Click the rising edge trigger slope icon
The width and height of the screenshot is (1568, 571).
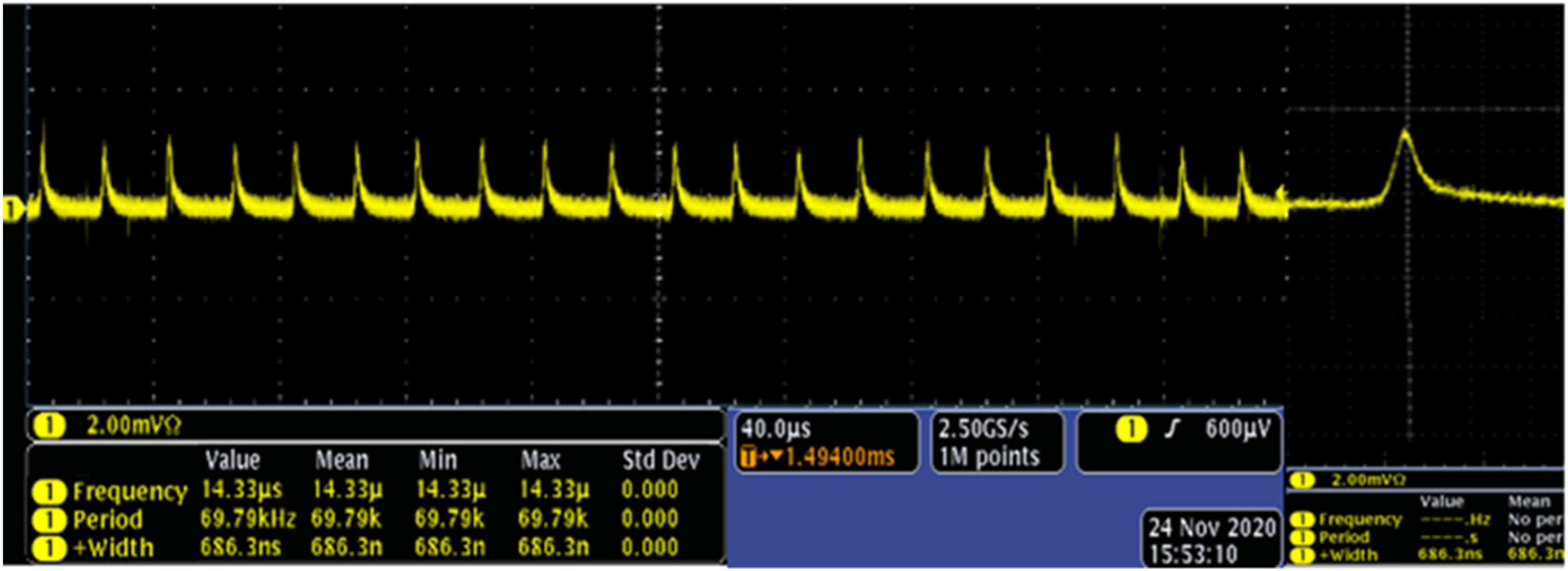pos(1172,430)
